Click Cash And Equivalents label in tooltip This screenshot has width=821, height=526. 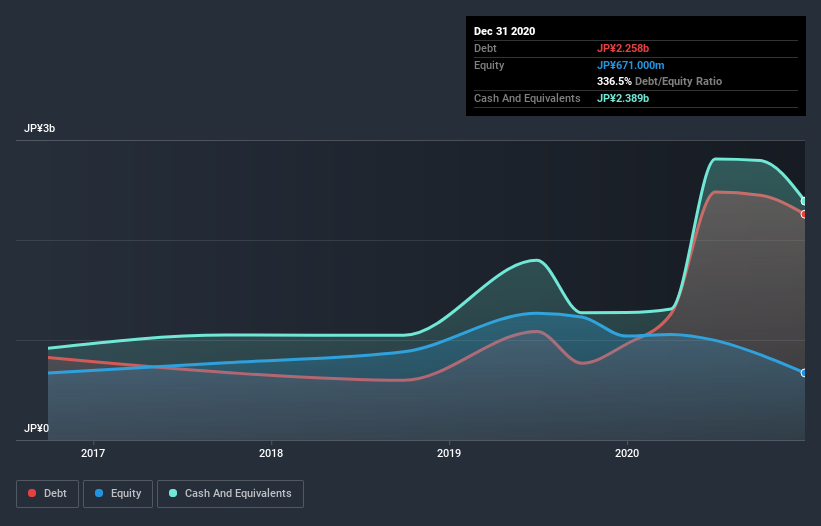point(527,98)
